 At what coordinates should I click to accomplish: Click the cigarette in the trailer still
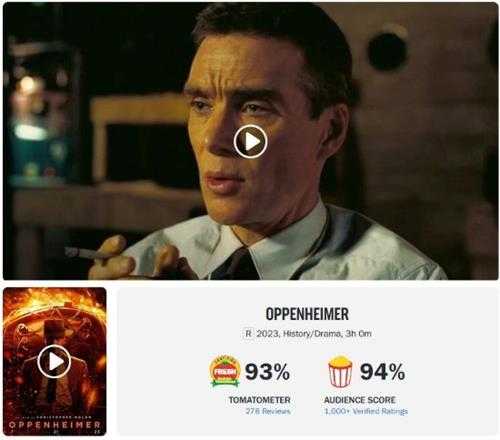[82, 254]
